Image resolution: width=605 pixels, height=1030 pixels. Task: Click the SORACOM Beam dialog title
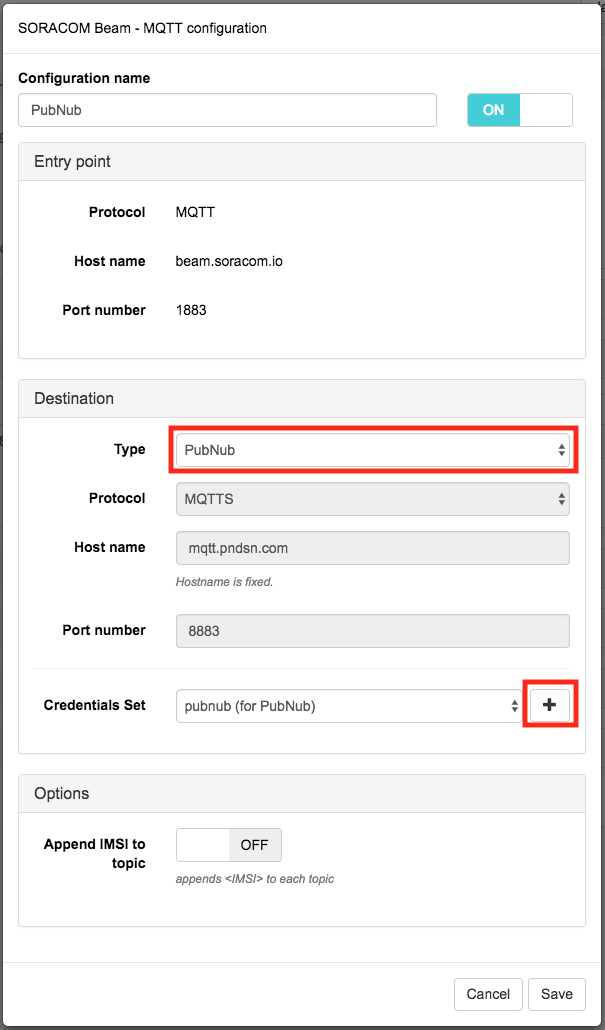tap(142, 28)
